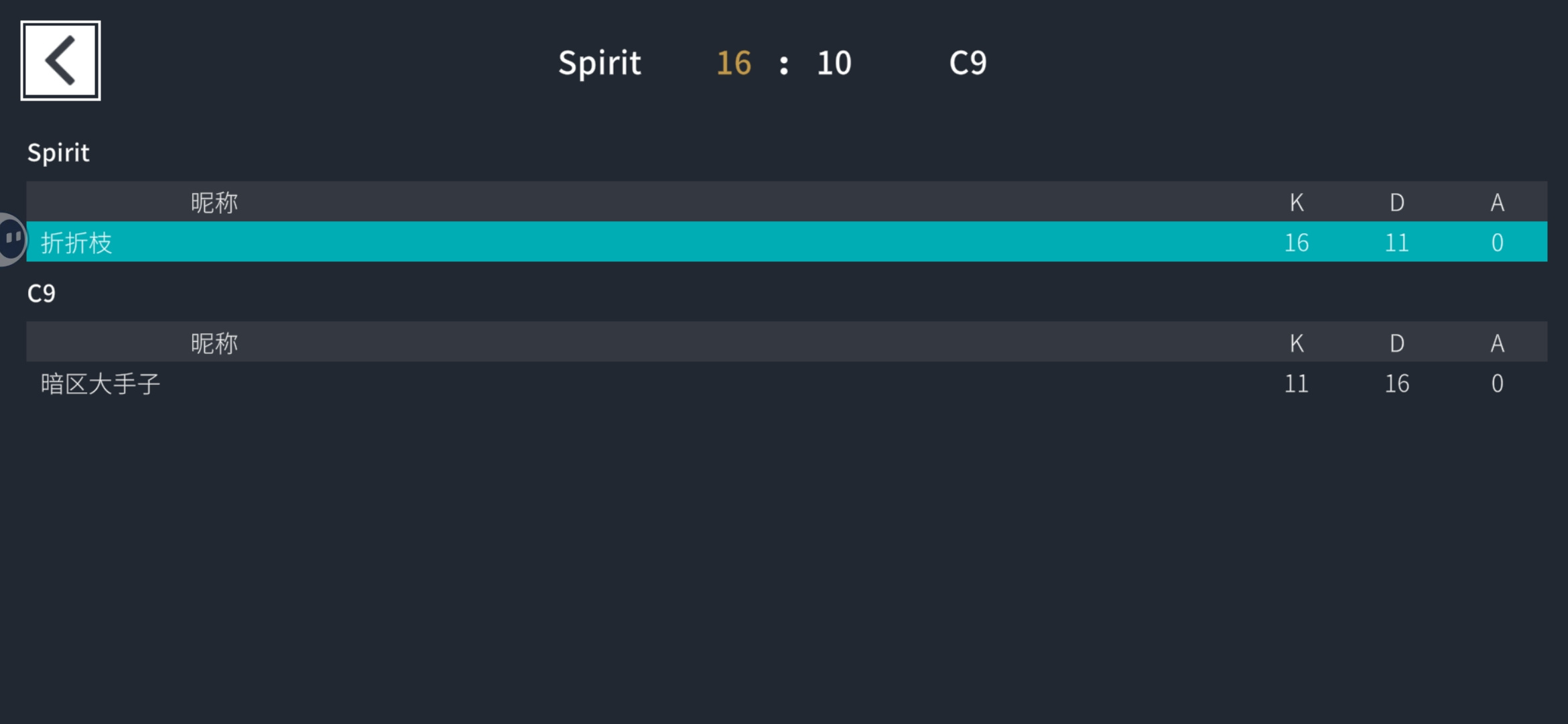Click the A column header in Spirit table
1568x724 pixels.
1498,202
